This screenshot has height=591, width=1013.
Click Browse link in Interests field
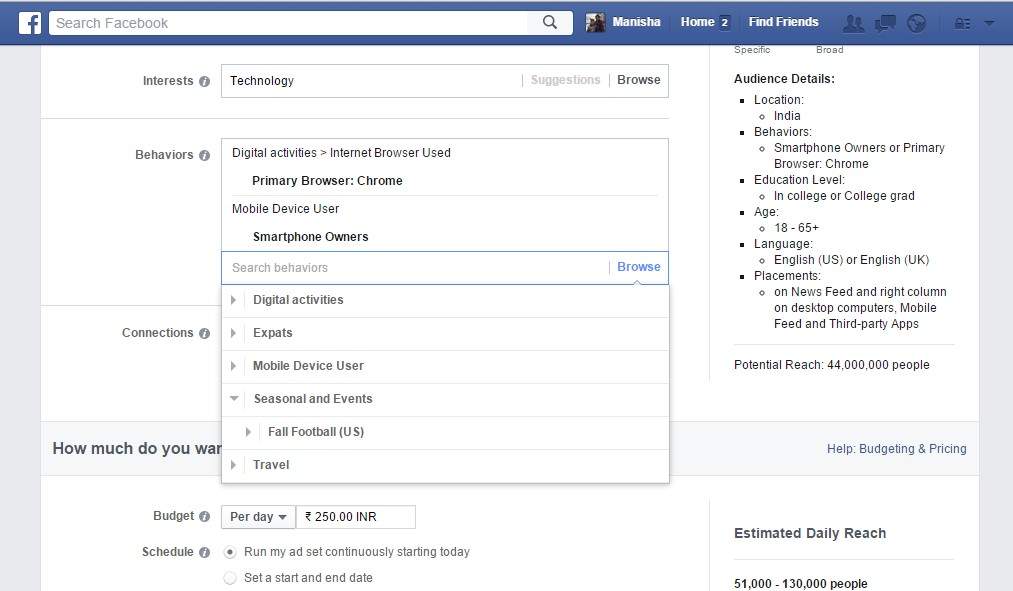[638, 80]
